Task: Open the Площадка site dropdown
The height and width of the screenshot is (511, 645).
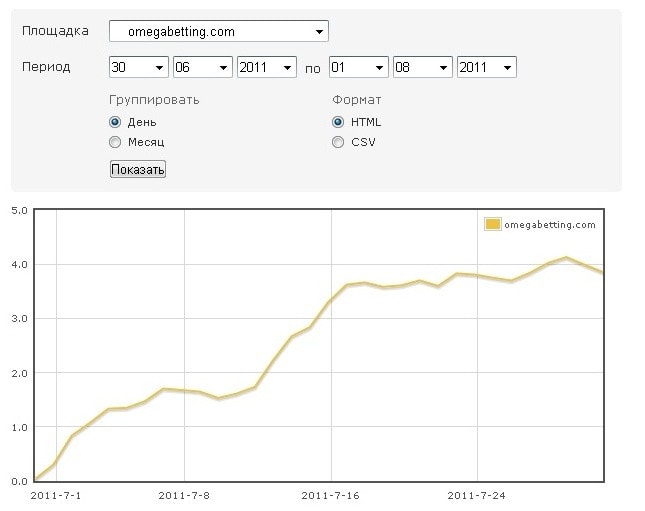Action: (218, 32)
